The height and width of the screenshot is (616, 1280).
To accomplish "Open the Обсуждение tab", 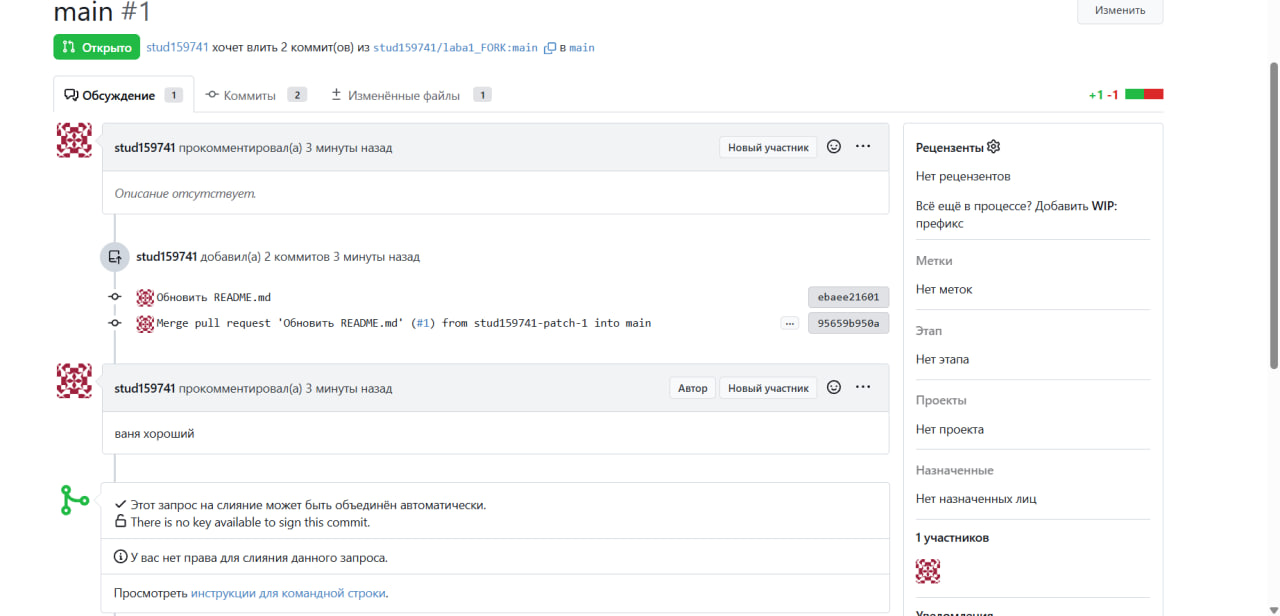I will click(x=118, y=95).
